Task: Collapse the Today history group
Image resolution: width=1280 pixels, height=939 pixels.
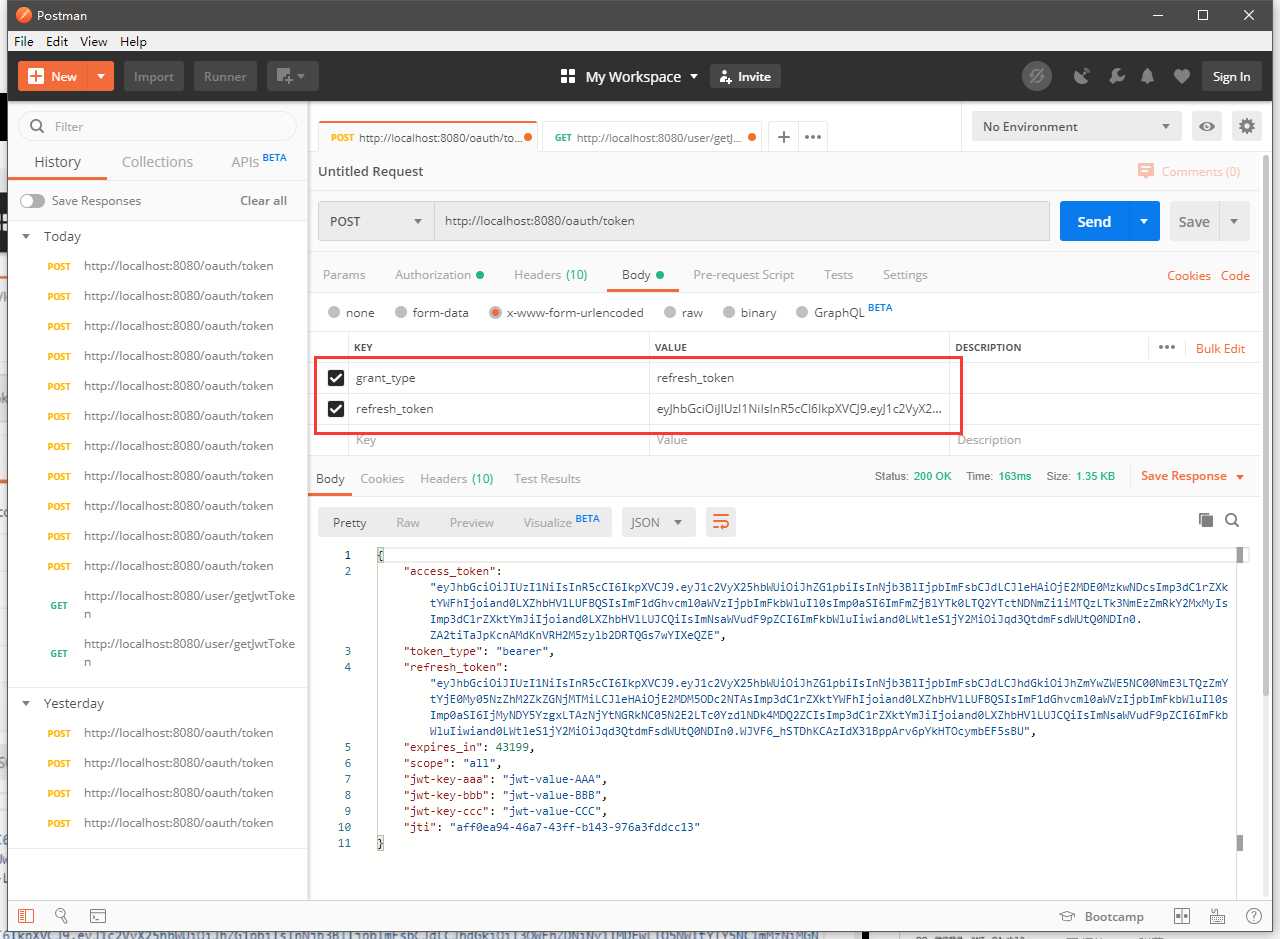Action: click(28, 237)
